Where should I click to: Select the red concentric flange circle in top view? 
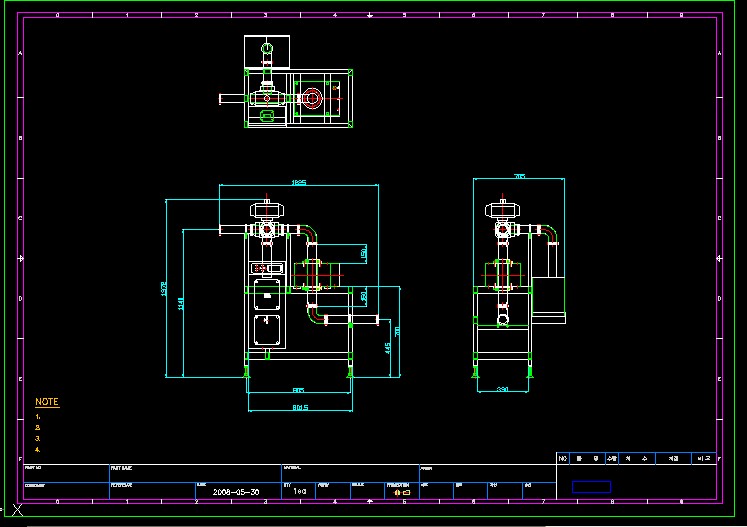pos(312,99)
